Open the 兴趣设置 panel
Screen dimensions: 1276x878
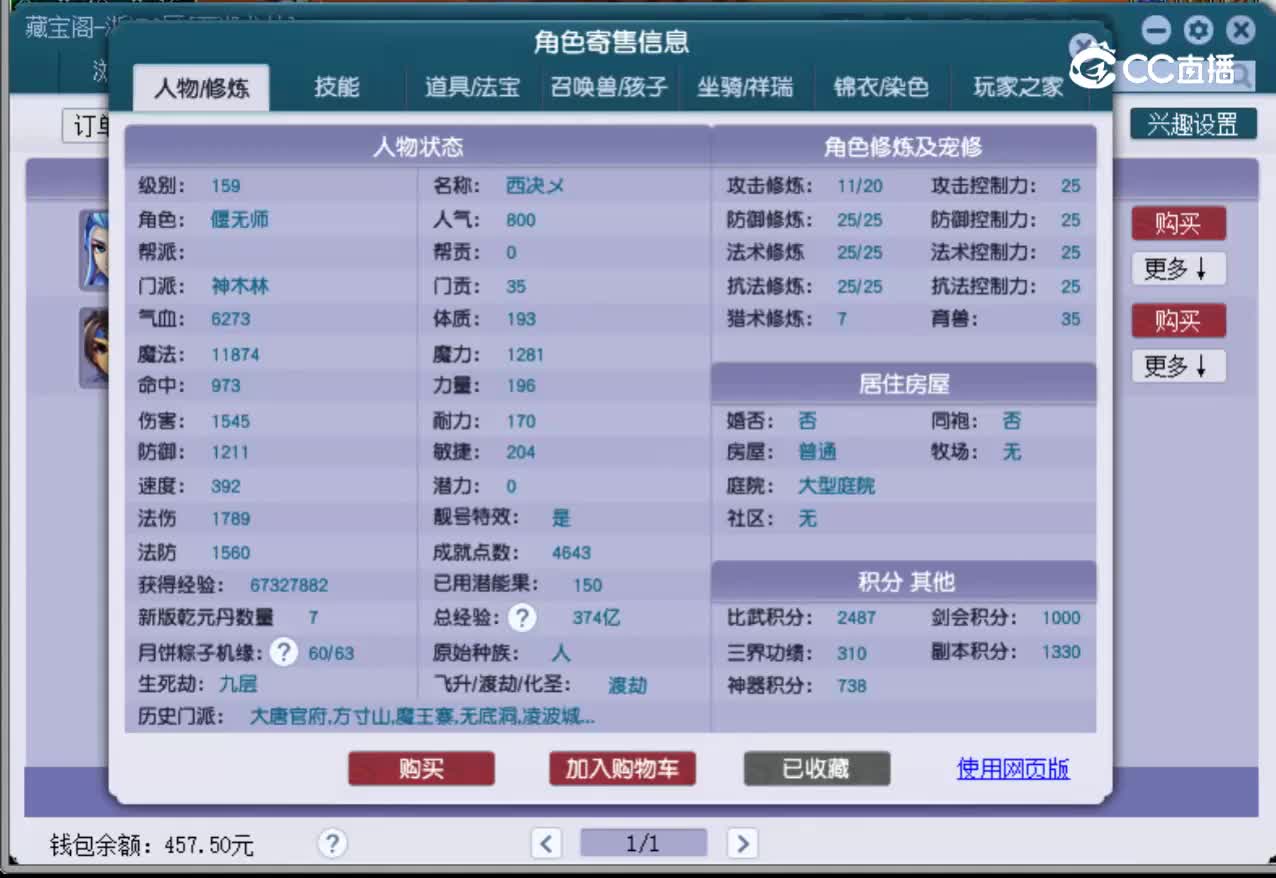coord(1193,125)
